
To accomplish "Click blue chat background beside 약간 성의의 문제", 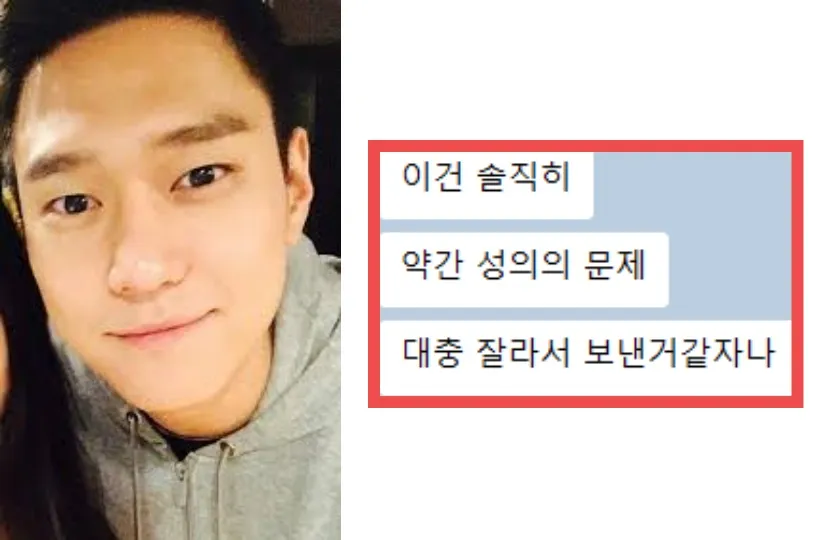I will coord(730,270).
